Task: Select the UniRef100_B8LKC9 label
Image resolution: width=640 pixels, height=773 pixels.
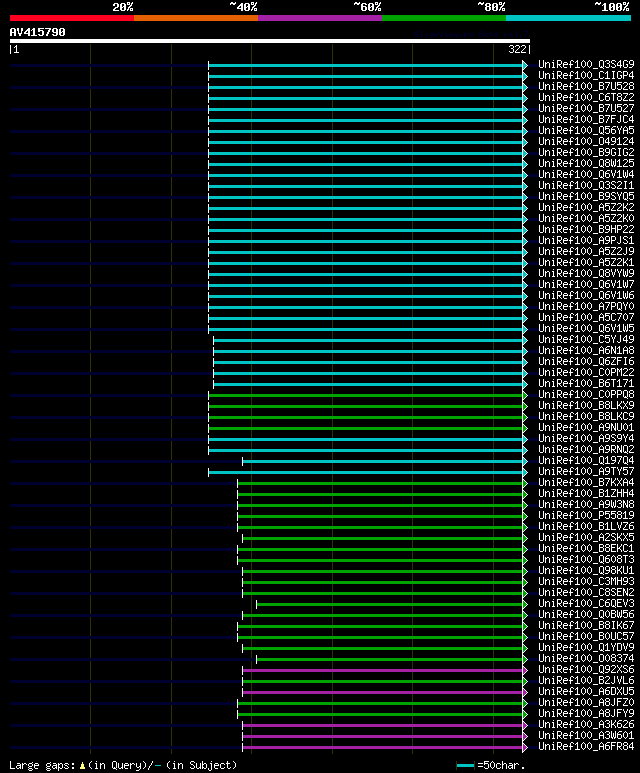Action: click(x=586, y=416)
